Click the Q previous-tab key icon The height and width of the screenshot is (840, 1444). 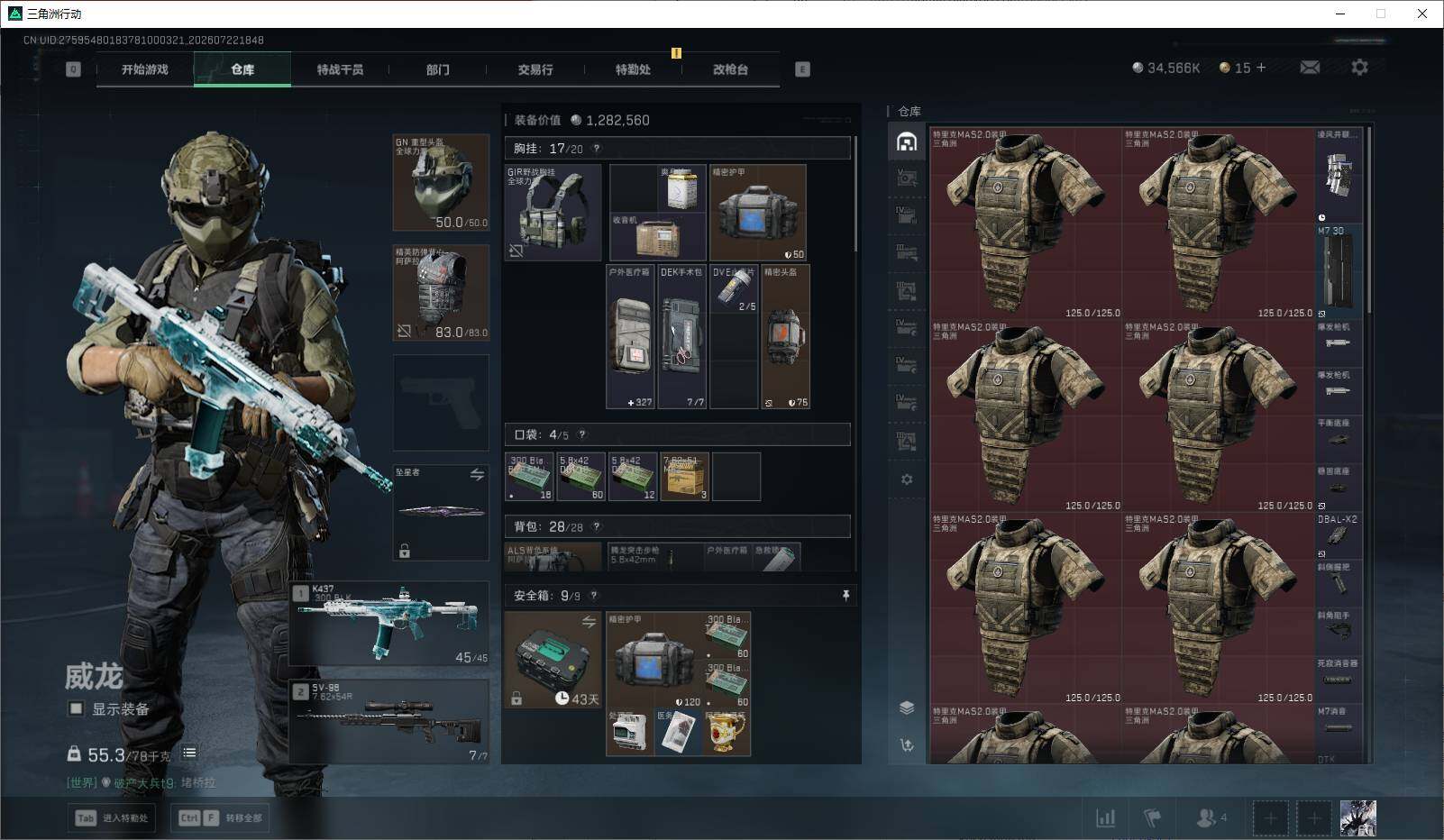point(74,69)
